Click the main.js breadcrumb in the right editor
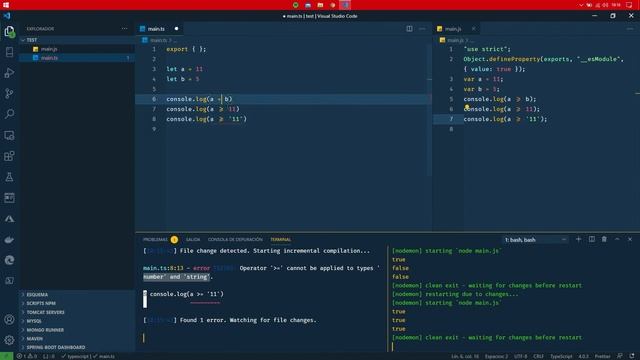 click(x=456, y=40)
